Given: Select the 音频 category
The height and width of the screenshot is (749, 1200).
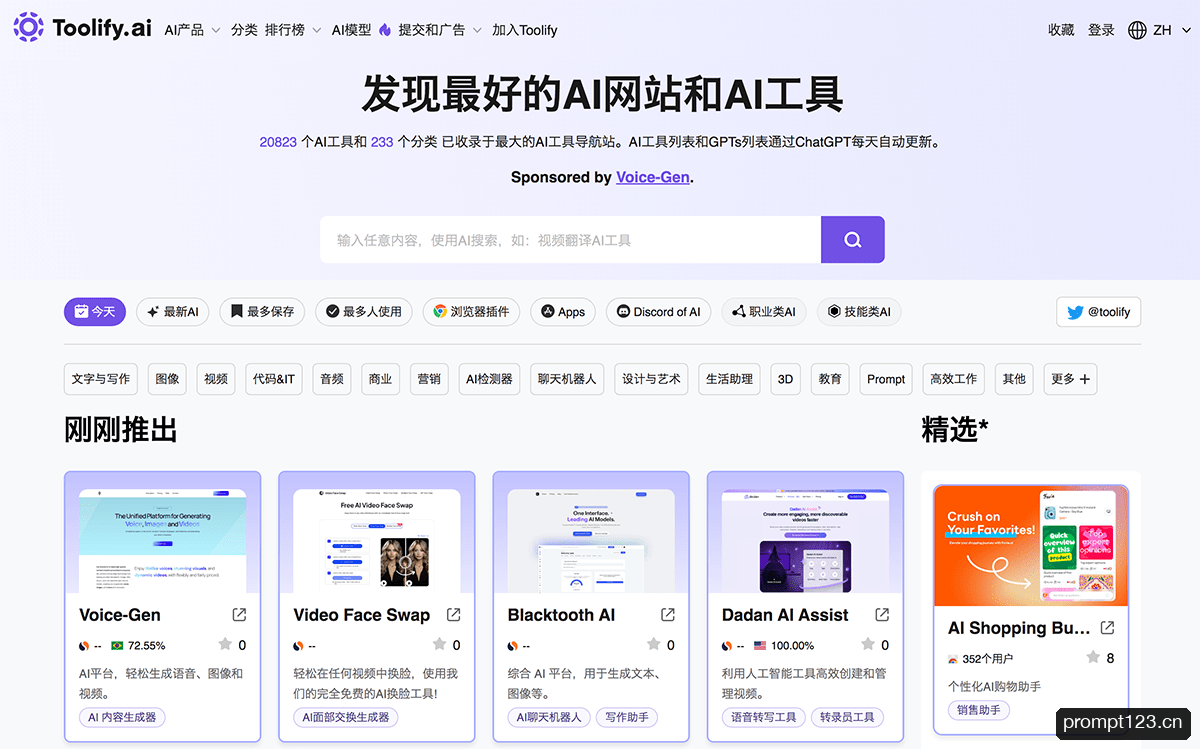Looking at the screenshot, I should point(332,379).
